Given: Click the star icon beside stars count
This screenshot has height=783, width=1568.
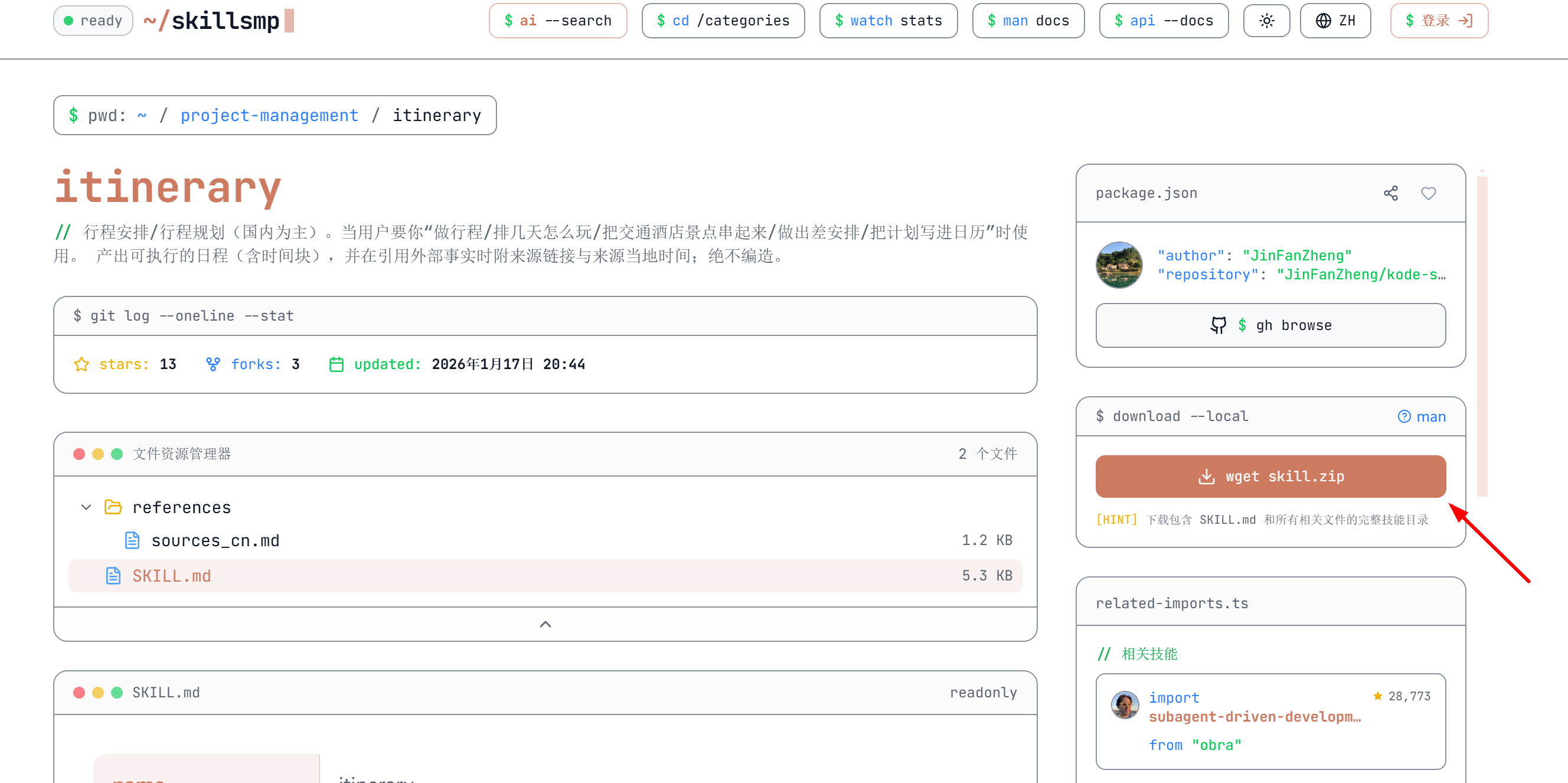Looking at the screenshot, I should tap(81, 364).
